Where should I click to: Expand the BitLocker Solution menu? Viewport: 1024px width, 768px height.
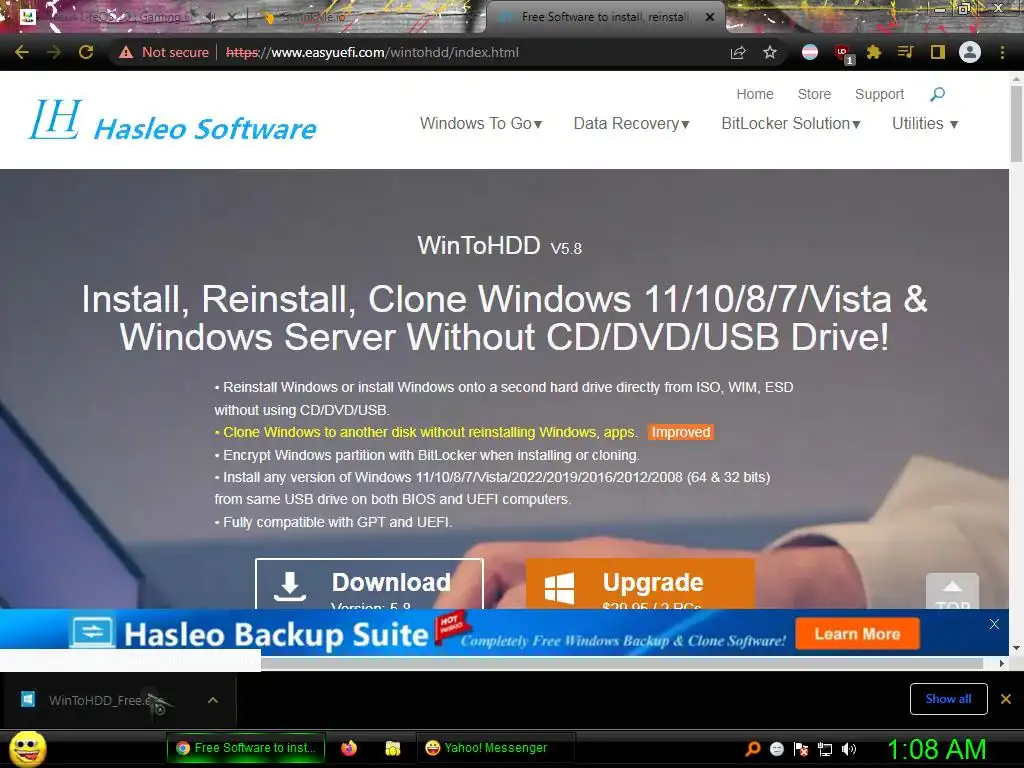(791, 123)
